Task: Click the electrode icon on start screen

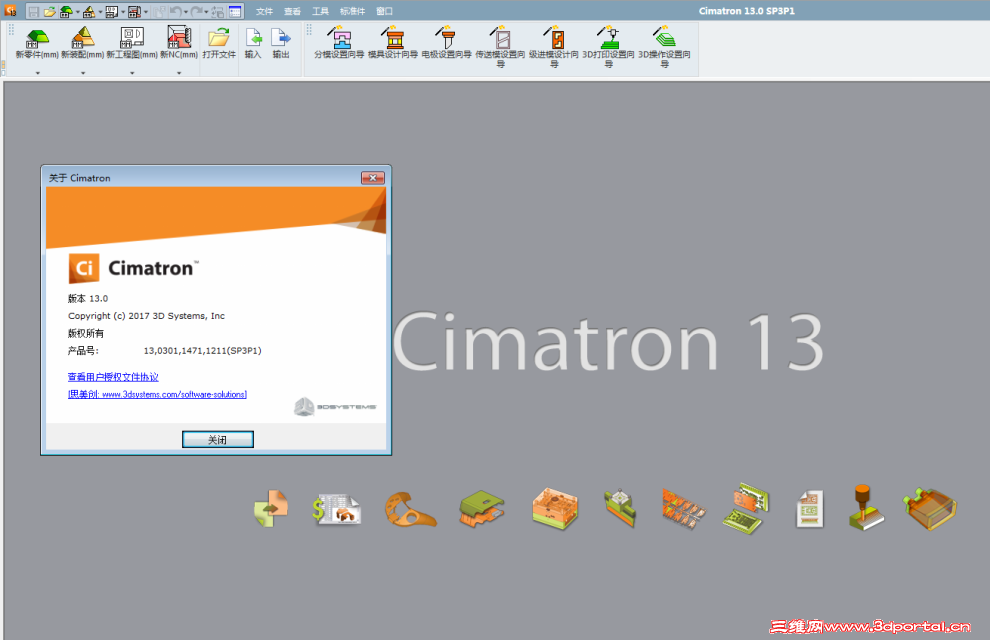Action: tap(620, 508)
